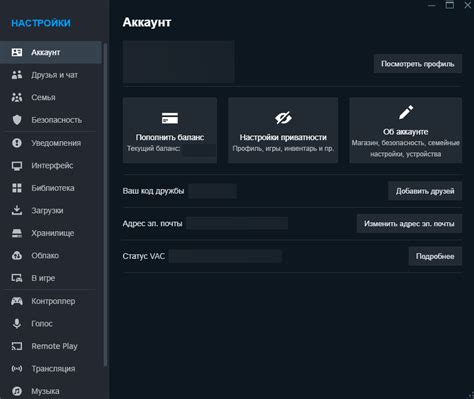Click the В игре overlay icon
The width and height of the screenshot is (474, 399).
17,278
